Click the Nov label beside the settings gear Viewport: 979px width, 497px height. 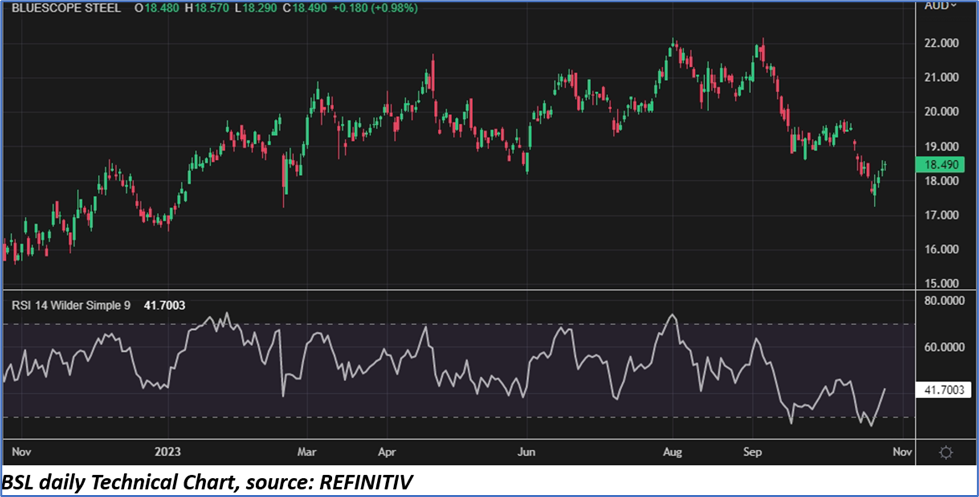(902, 451)
